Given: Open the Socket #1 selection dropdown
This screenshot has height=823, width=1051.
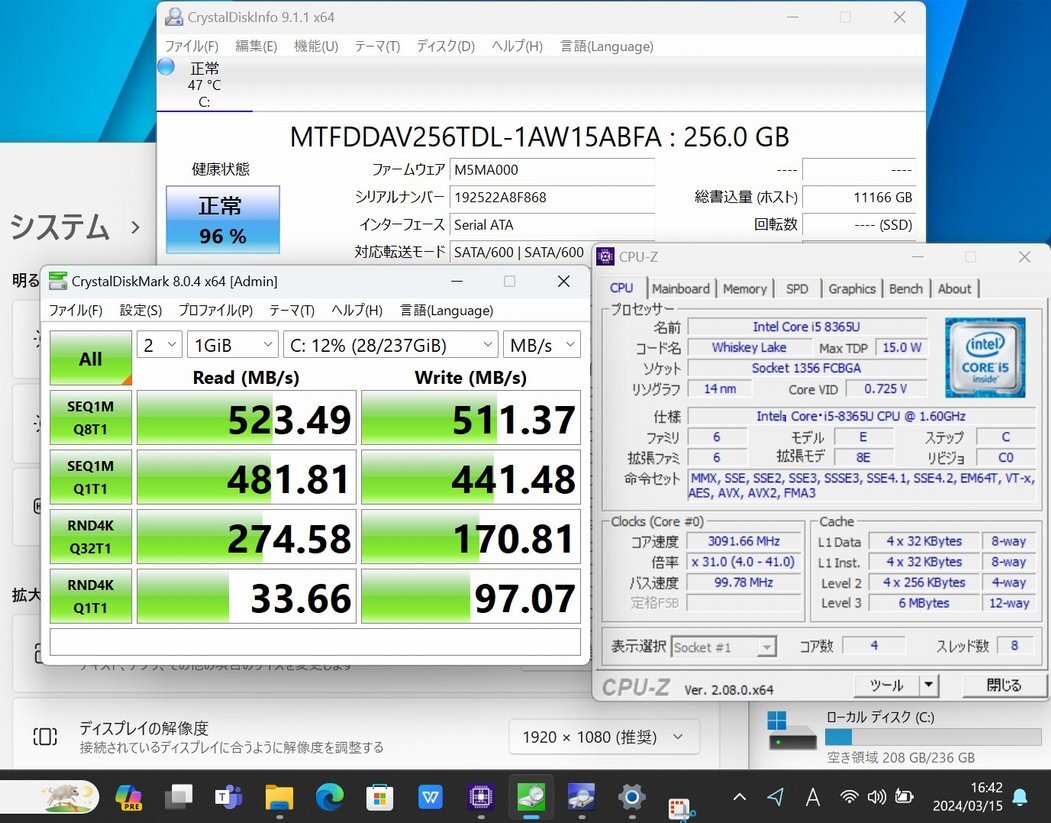Looking at the screenshot, I should point(723,647).
